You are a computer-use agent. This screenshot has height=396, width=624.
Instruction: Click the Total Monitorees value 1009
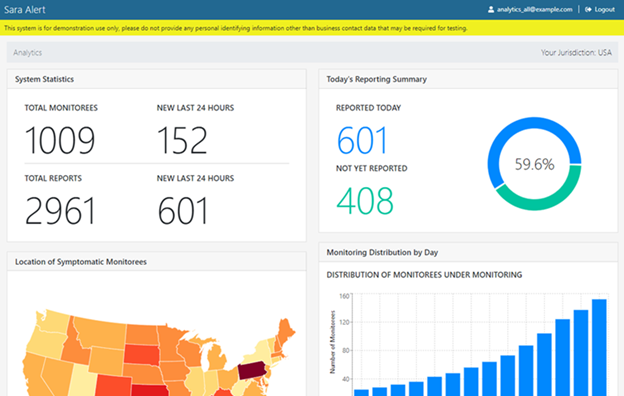60,140
